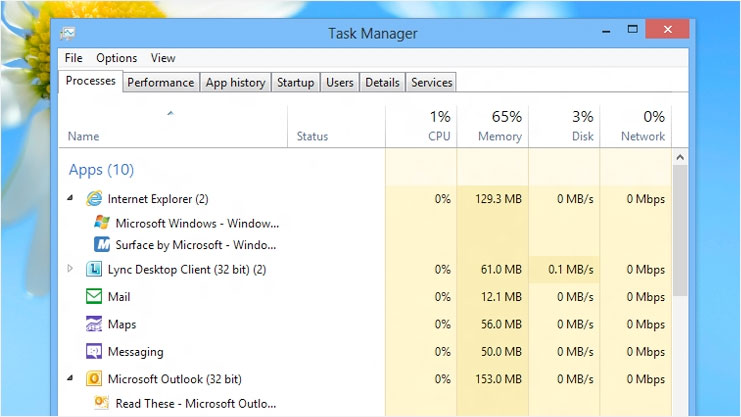Open the Options menu
The width and height of the screenshot is (741, 417).
[x=116, y=58]
